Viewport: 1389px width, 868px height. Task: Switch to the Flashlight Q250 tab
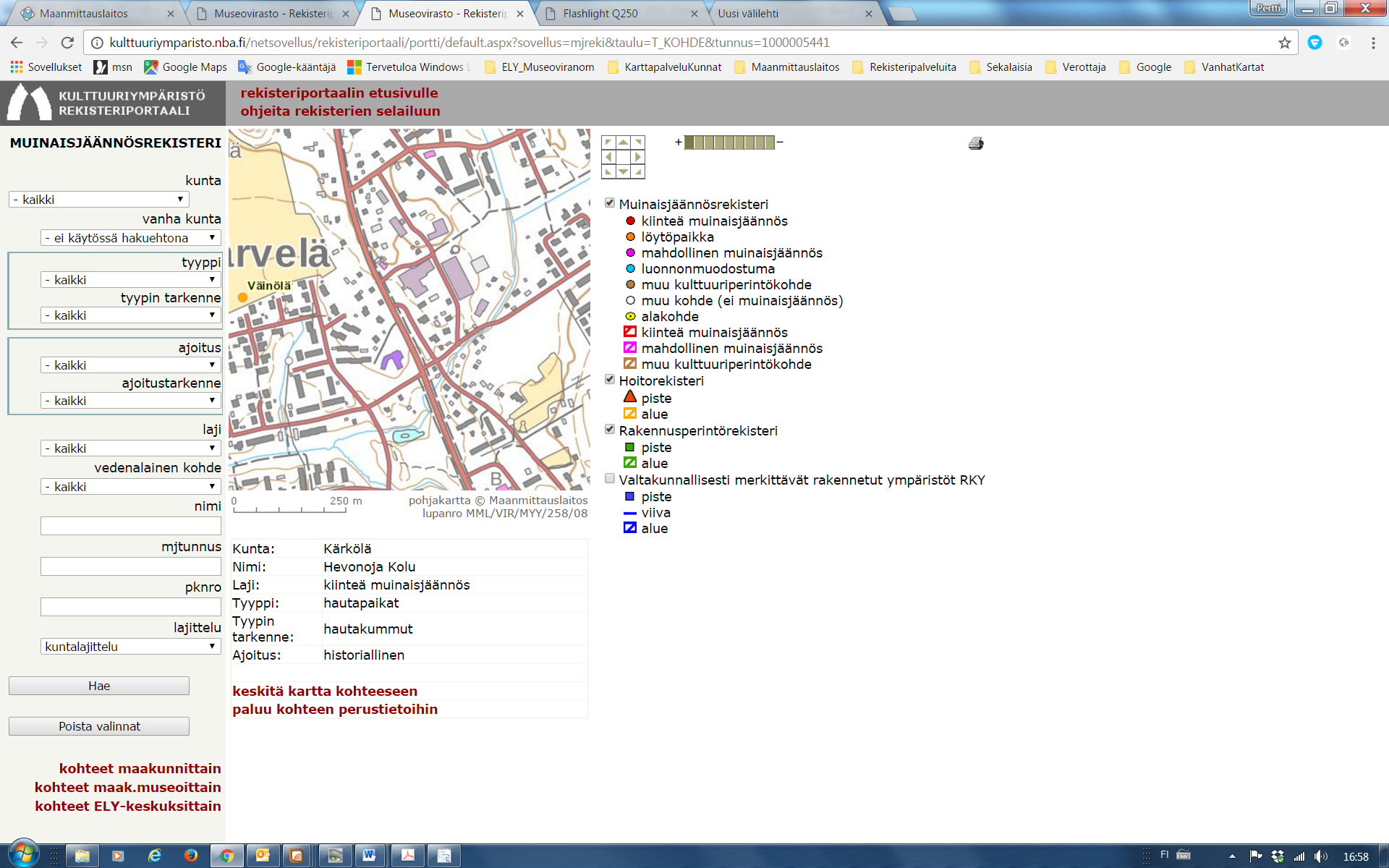tap(621, 13)
